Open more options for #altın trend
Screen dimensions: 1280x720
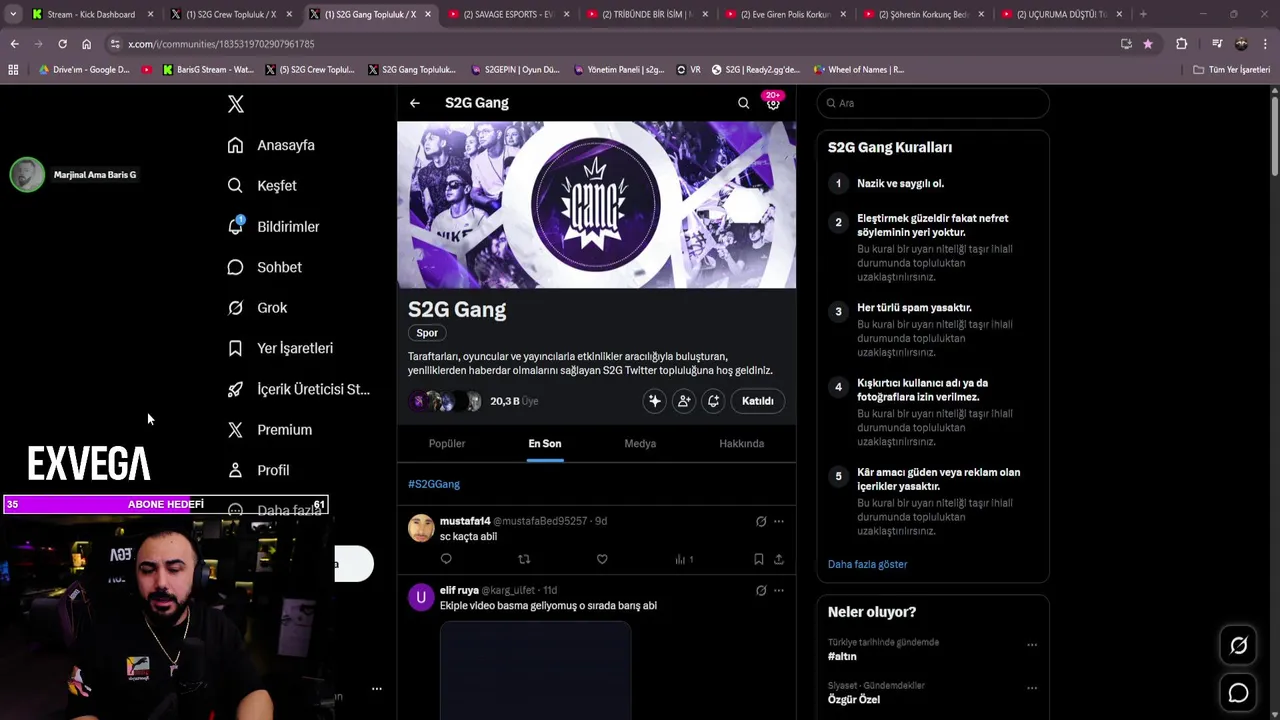(x=1032, y=645)
